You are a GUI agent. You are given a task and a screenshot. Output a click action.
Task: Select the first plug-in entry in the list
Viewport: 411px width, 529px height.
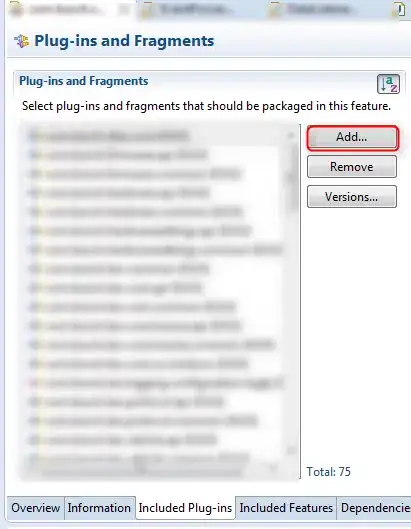(109, 136)
